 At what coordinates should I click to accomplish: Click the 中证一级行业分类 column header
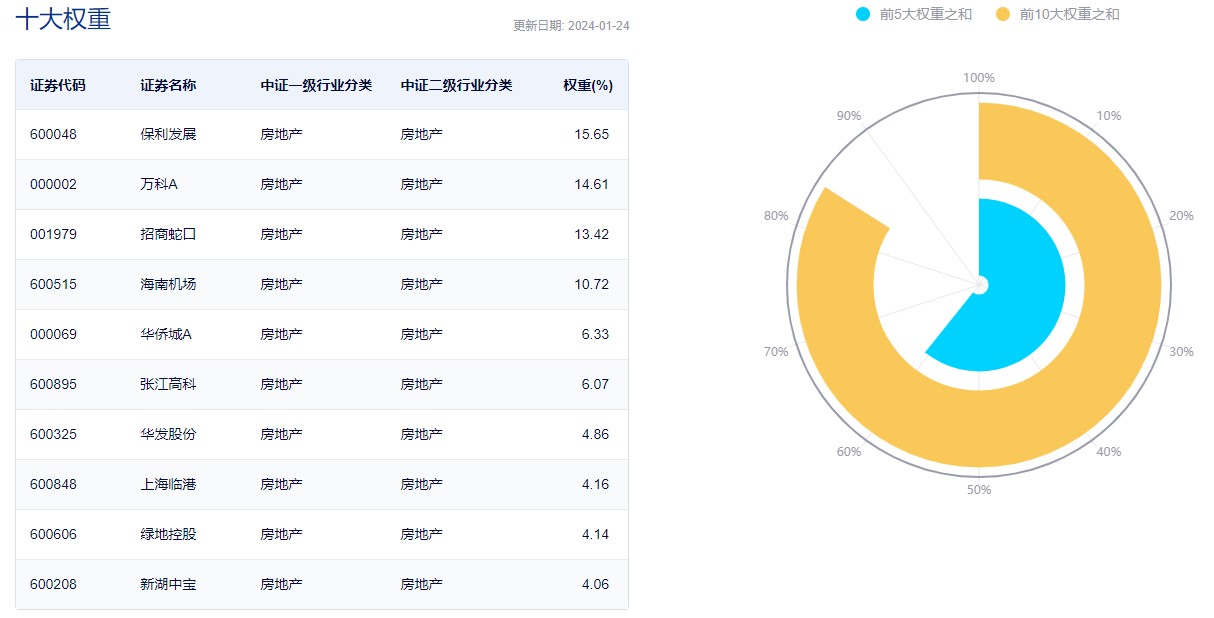pos(316,85)
